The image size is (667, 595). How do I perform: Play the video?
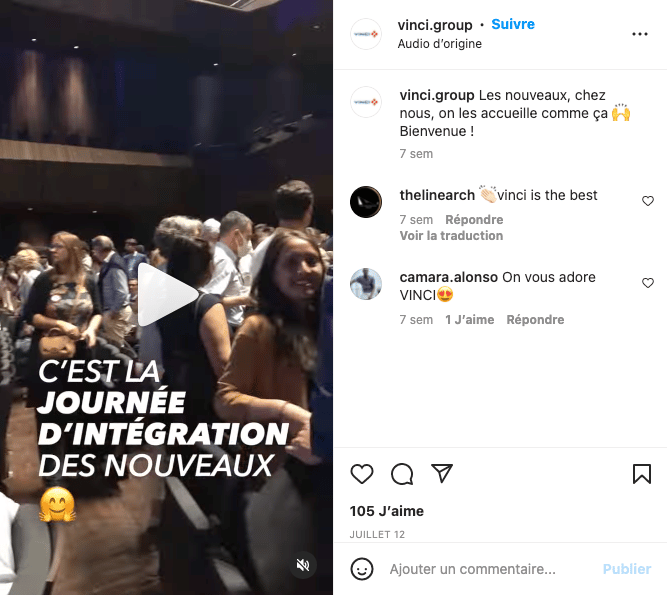point(167,295)
